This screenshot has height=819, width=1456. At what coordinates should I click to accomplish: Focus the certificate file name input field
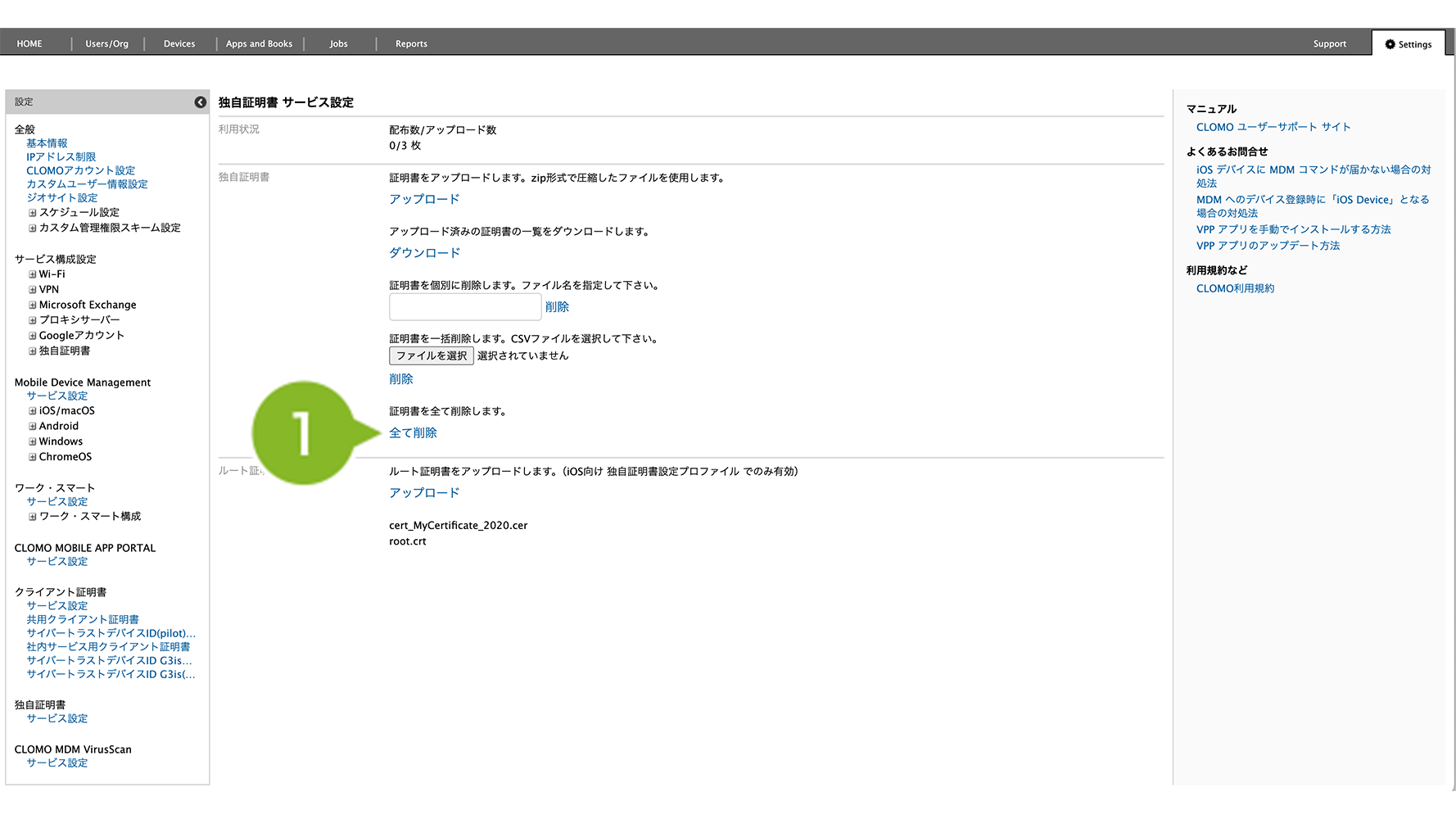click(x=464, y=307)
